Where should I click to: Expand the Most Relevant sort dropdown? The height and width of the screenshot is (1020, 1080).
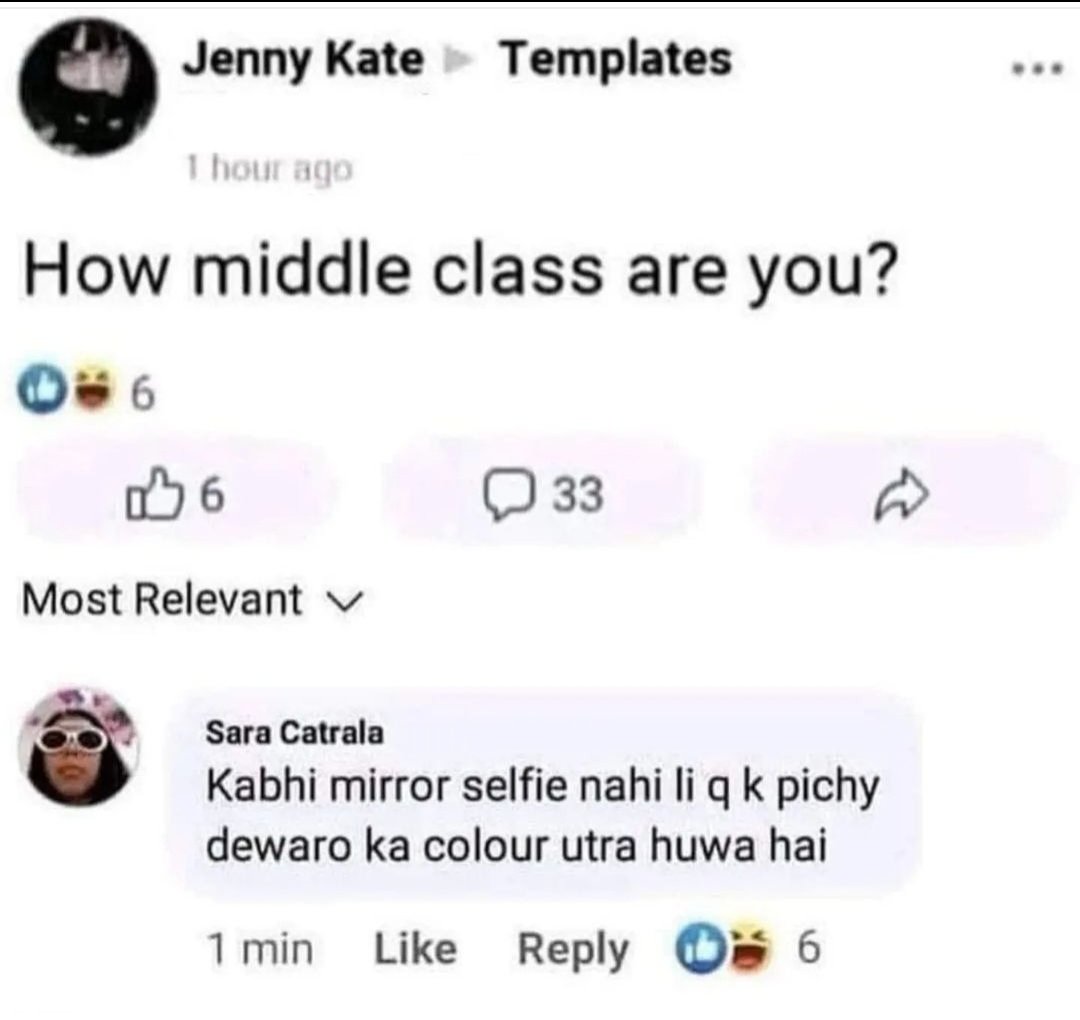(192, 599)
